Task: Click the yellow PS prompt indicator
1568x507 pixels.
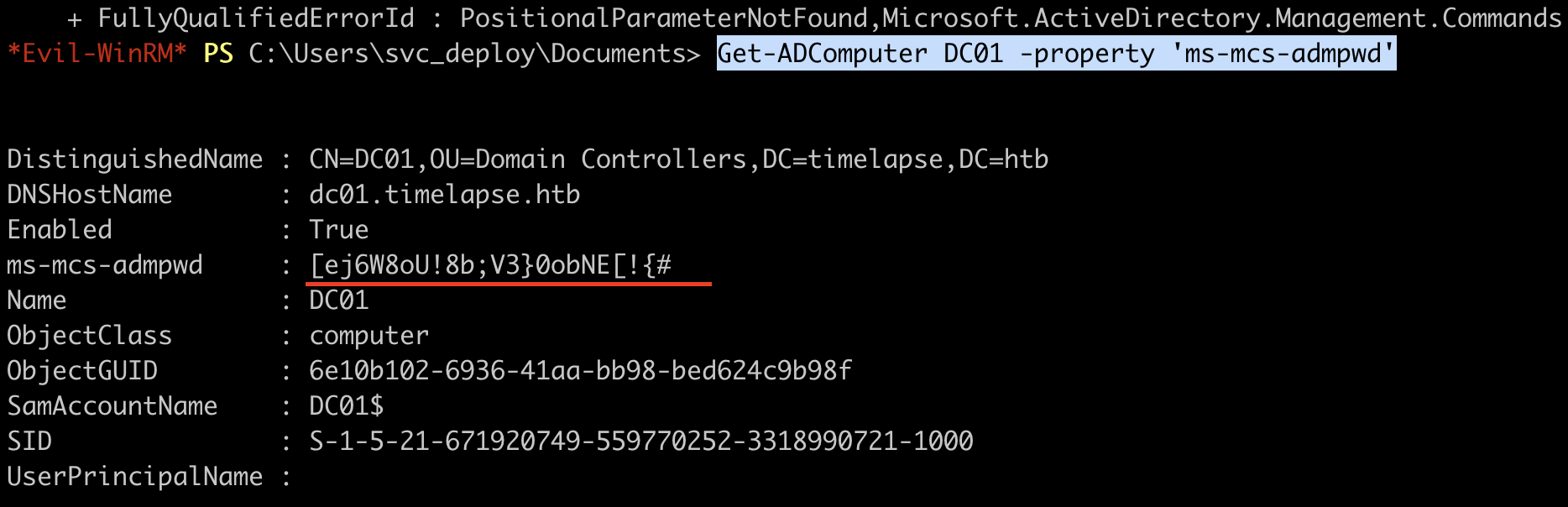Action: click(x=218, y=54)
